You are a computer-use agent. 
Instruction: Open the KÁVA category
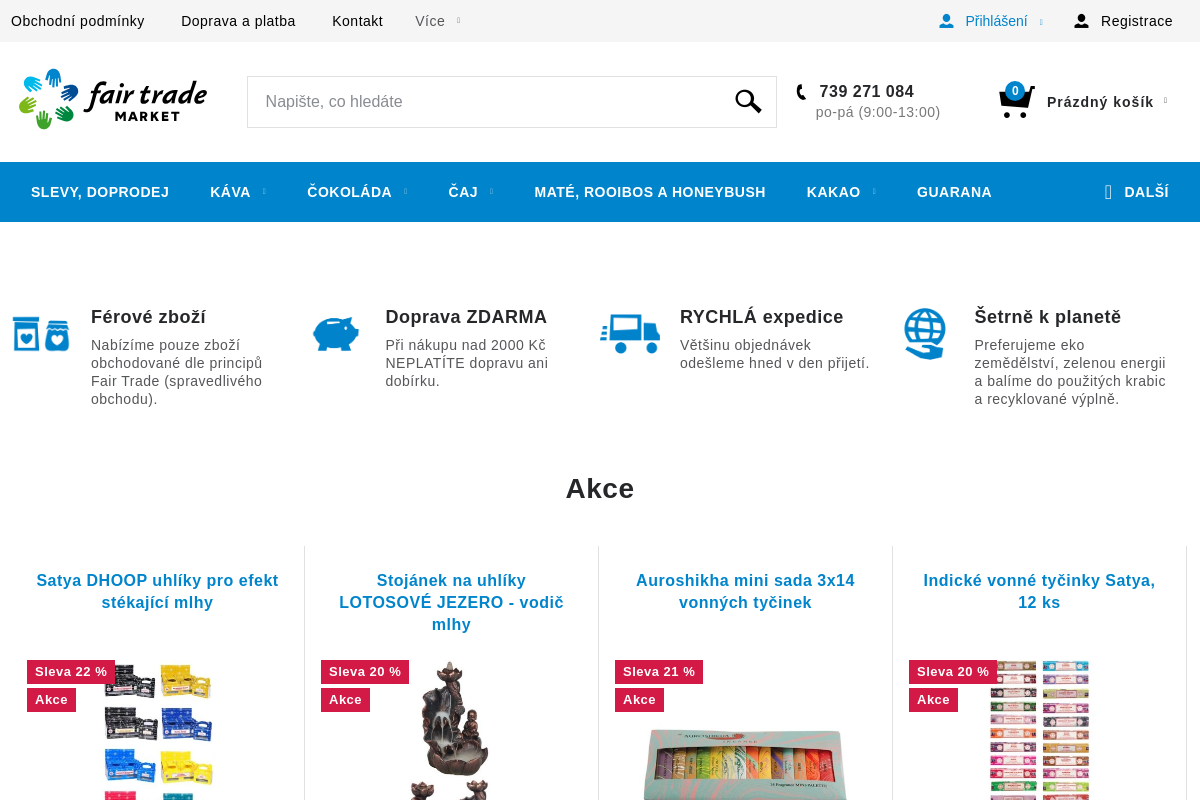(x=230, y=192)
